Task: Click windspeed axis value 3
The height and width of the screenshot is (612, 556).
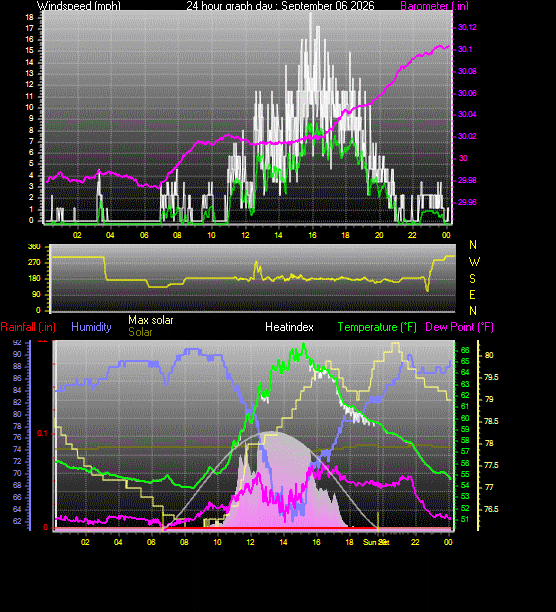Action: (31, 187)
